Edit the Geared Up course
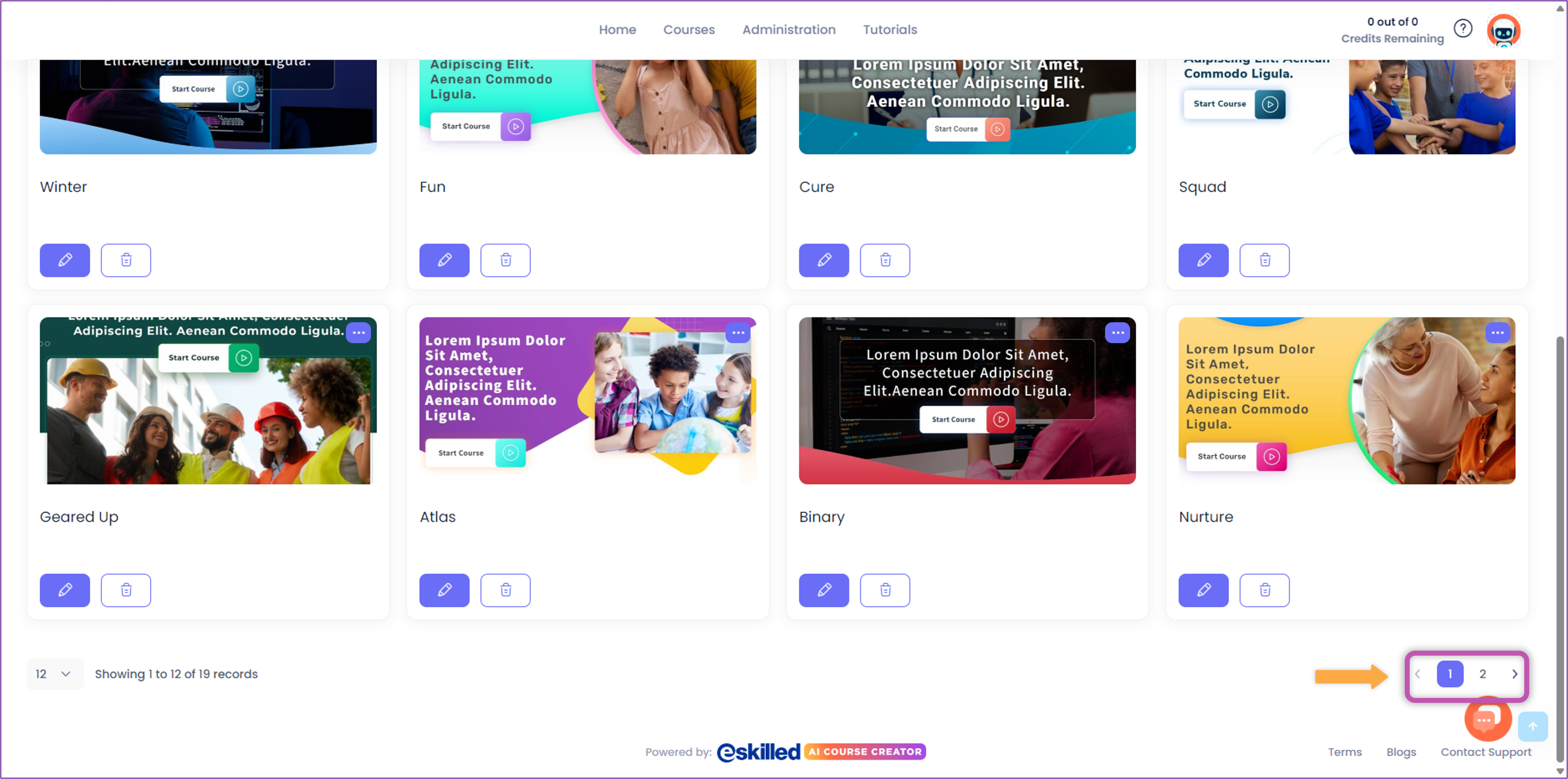Screen dimensions: 1568x779 (64, 590)
